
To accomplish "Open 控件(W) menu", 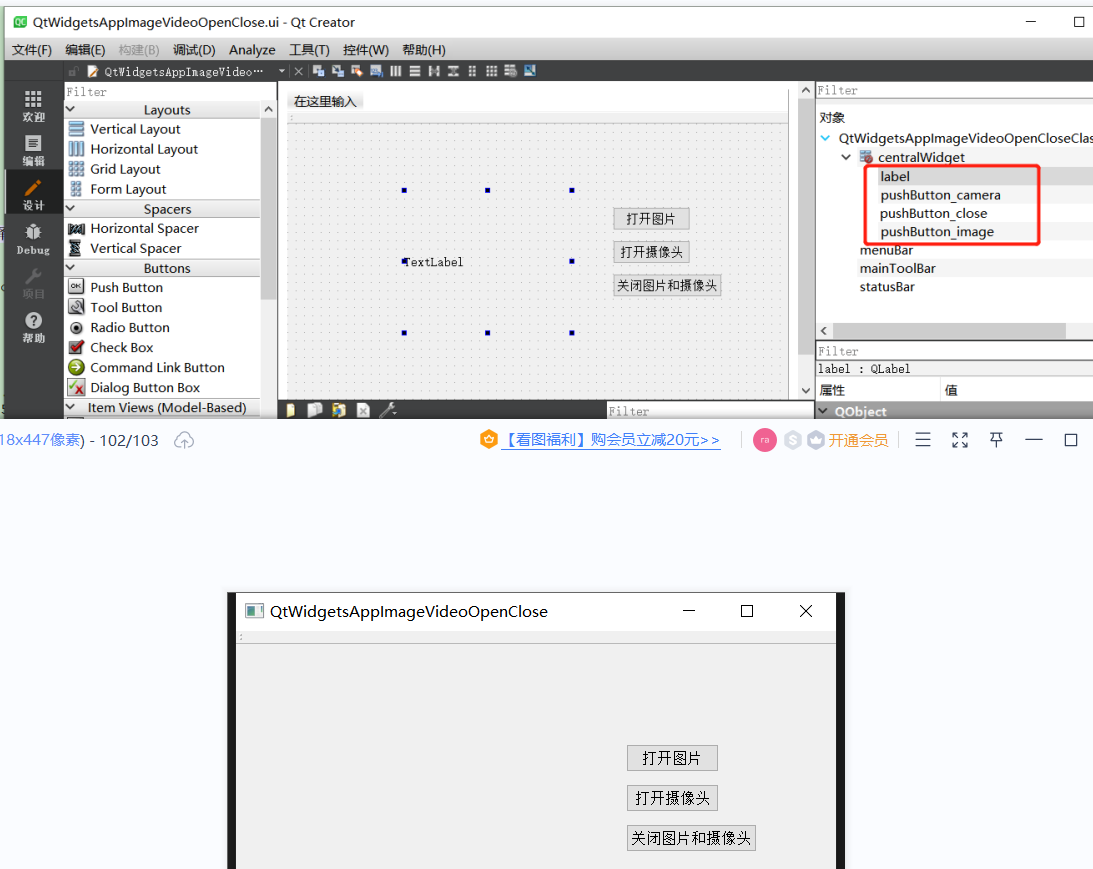I will coord(365,50).
